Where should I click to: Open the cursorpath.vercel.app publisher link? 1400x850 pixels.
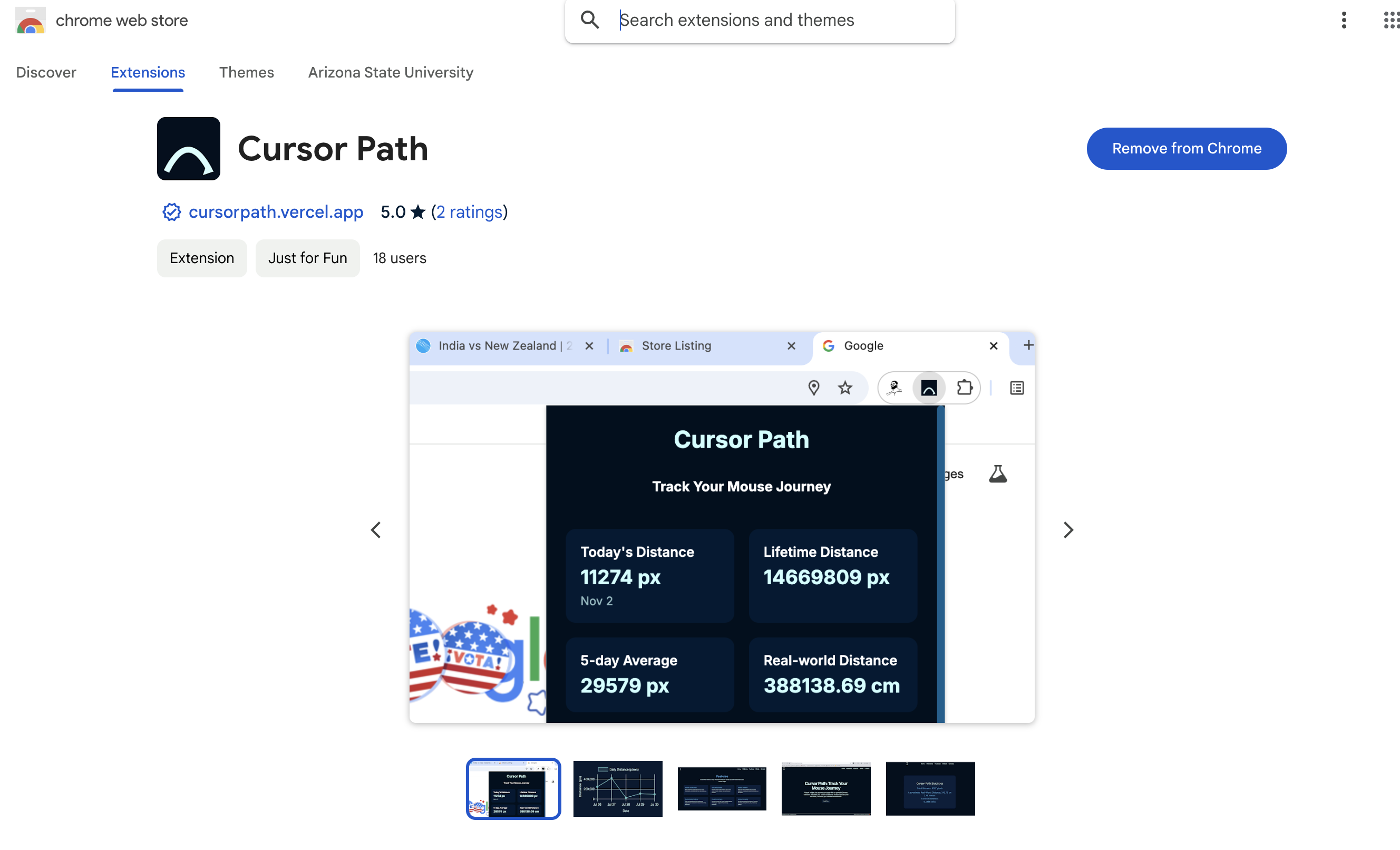276,212
